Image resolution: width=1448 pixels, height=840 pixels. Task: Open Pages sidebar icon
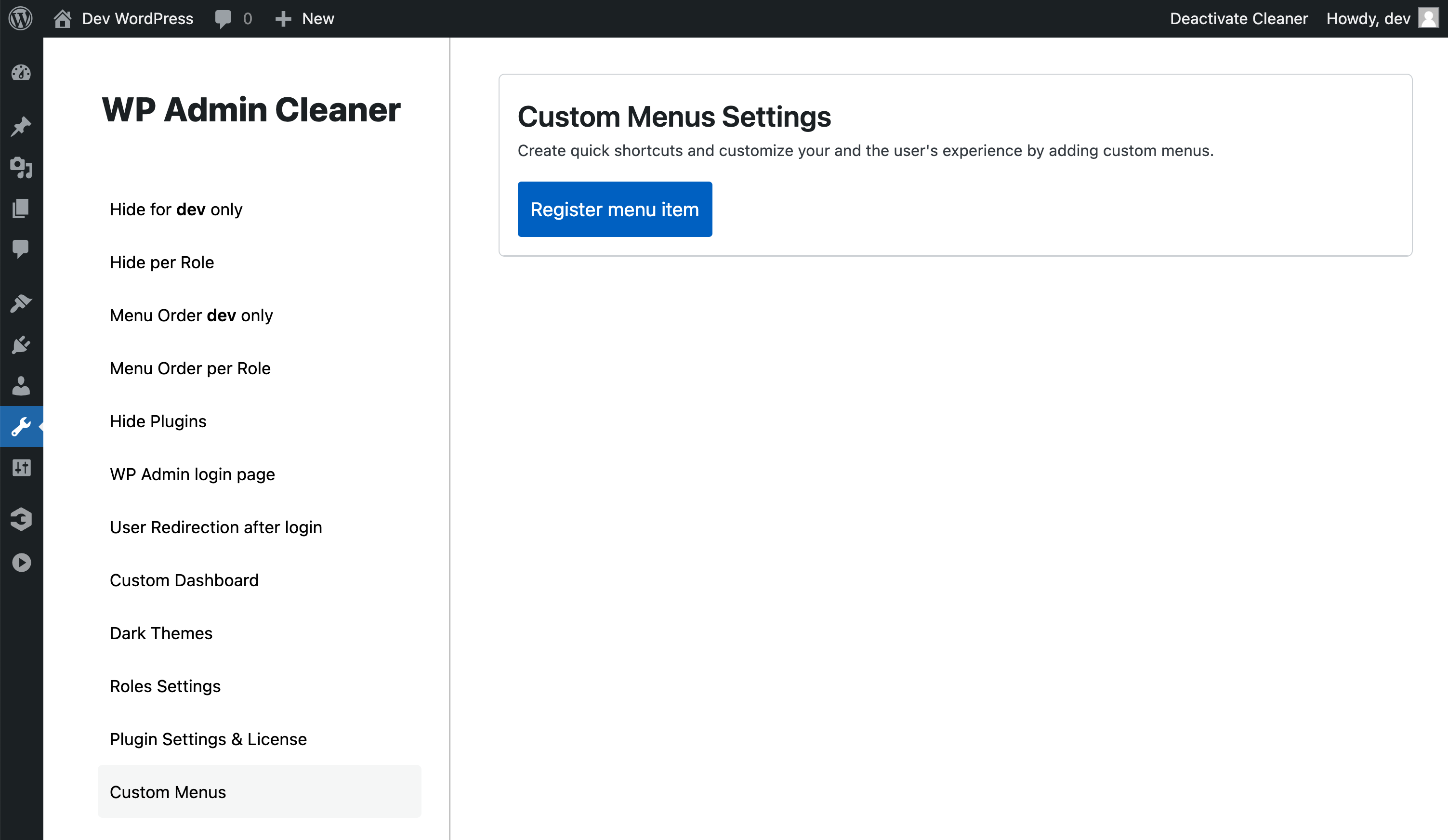[21, 208]
